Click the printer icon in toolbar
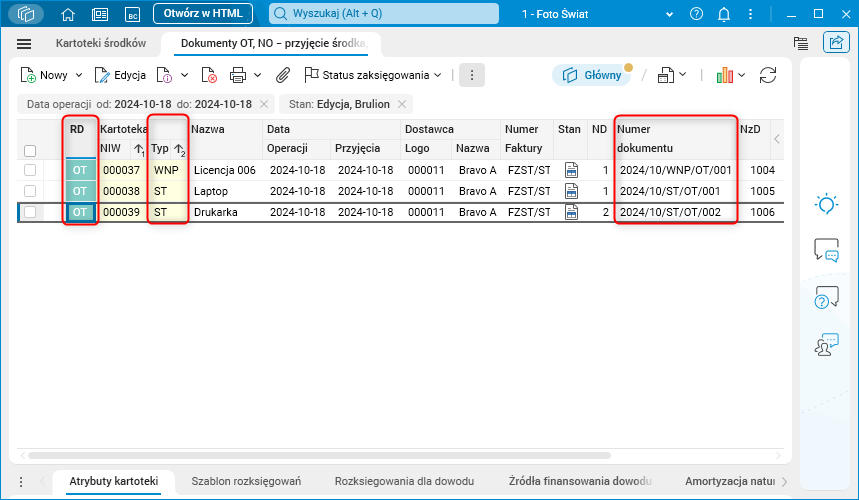 point(238,75)
